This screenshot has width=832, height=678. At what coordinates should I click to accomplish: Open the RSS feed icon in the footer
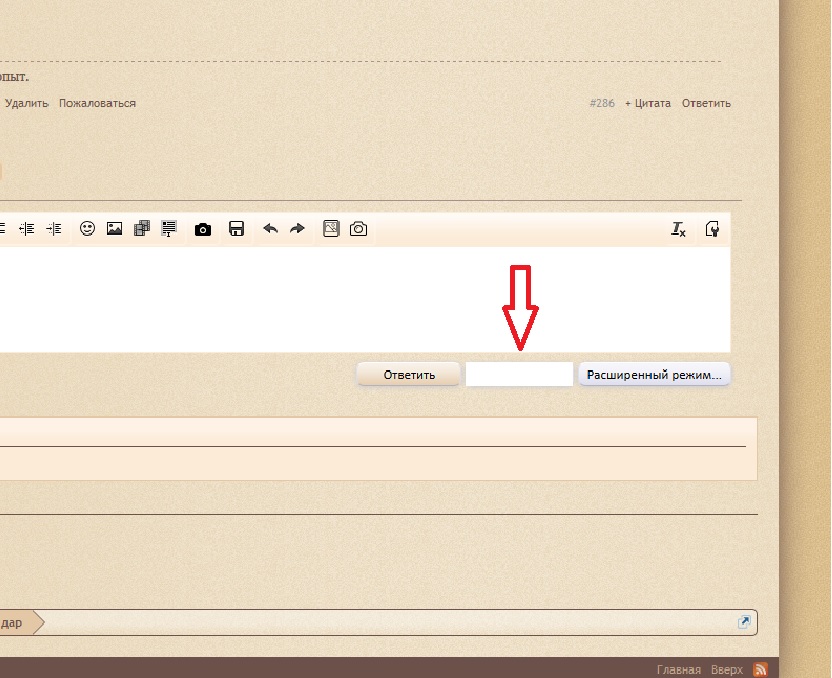point(760,669)
